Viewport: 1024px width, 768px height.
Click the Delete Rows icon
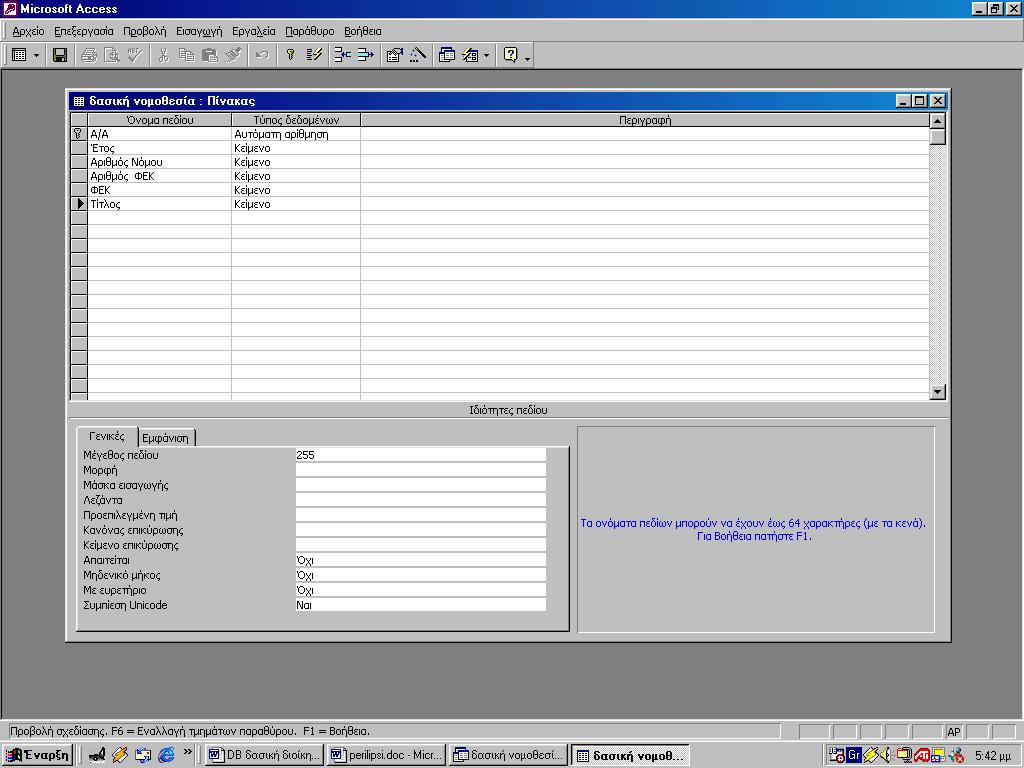click(366, 56)
